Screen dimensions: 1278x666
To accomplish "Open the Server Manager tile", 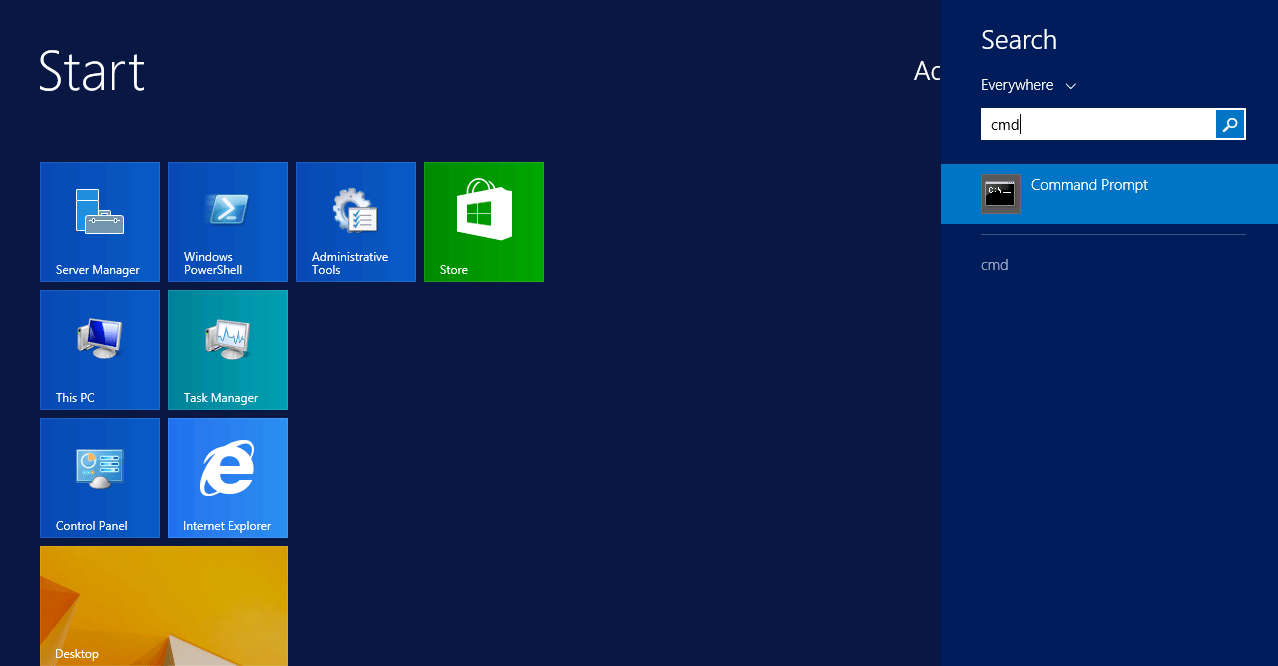I will (100, 222).
